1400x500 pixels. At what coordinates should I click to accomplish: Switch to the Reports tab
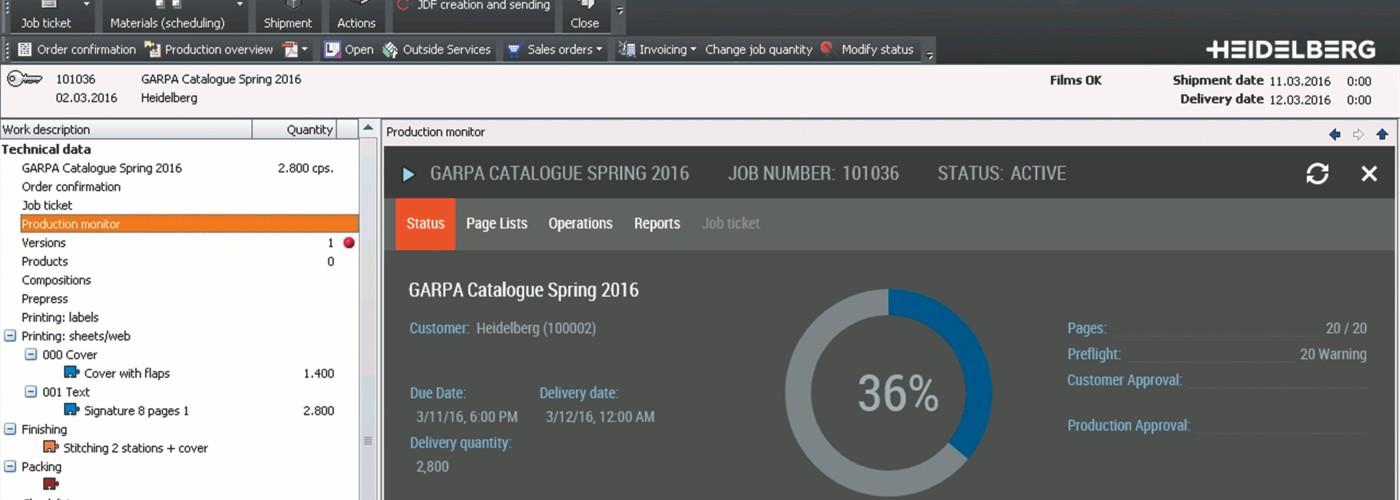click(657, 224)
